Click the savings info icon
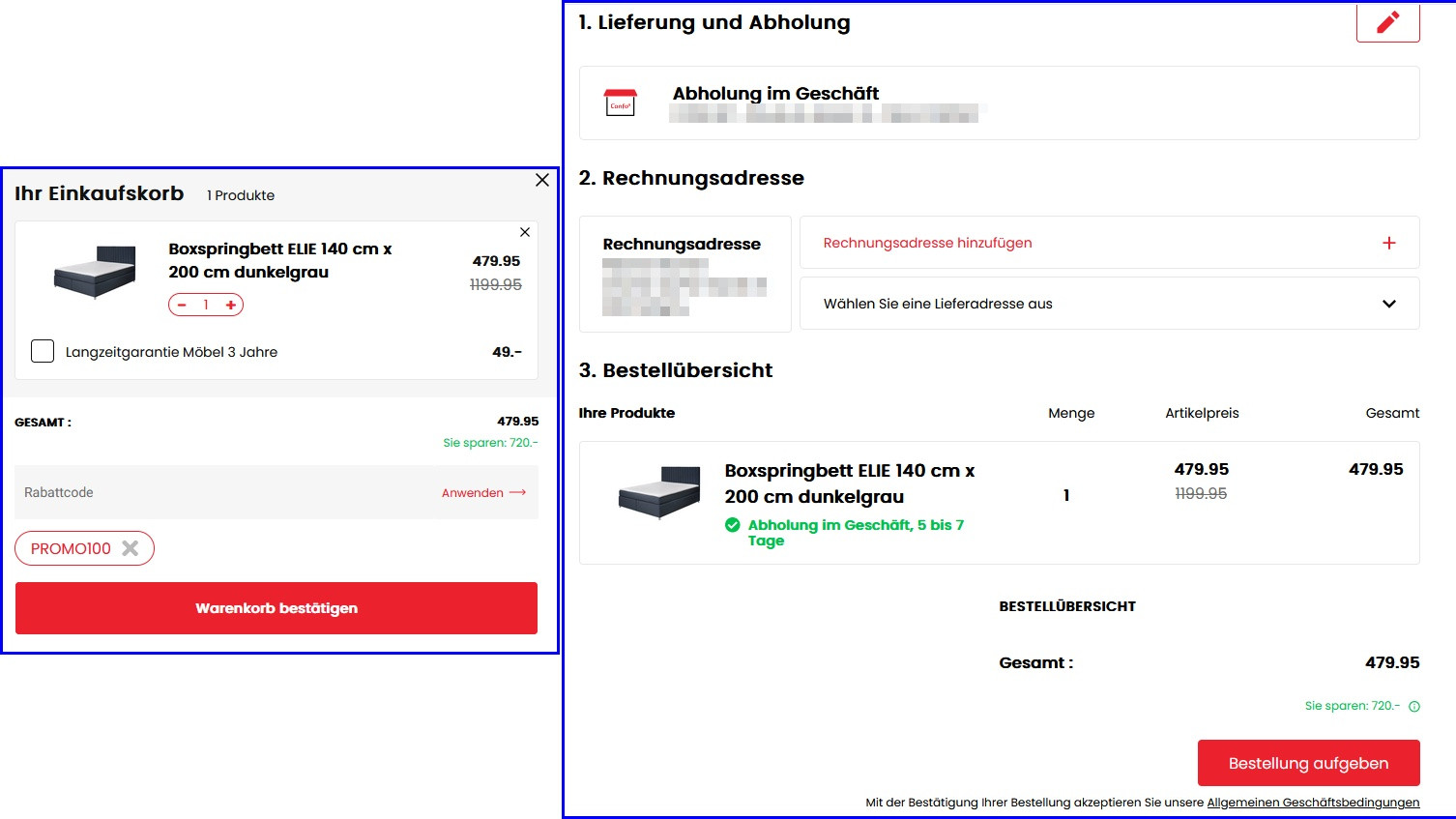Image resolution: width=1456 pixels, height=819 pixels. [1414, 706]
